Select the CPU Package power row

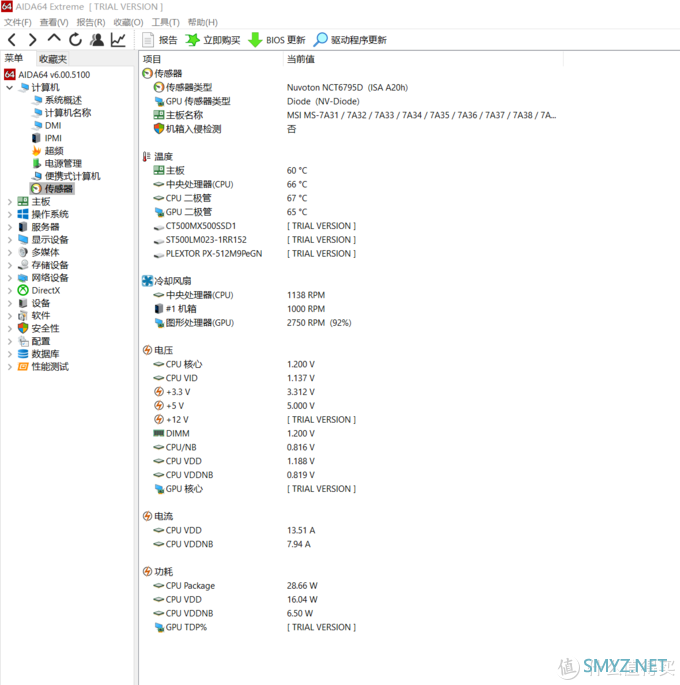coord(235,586)
